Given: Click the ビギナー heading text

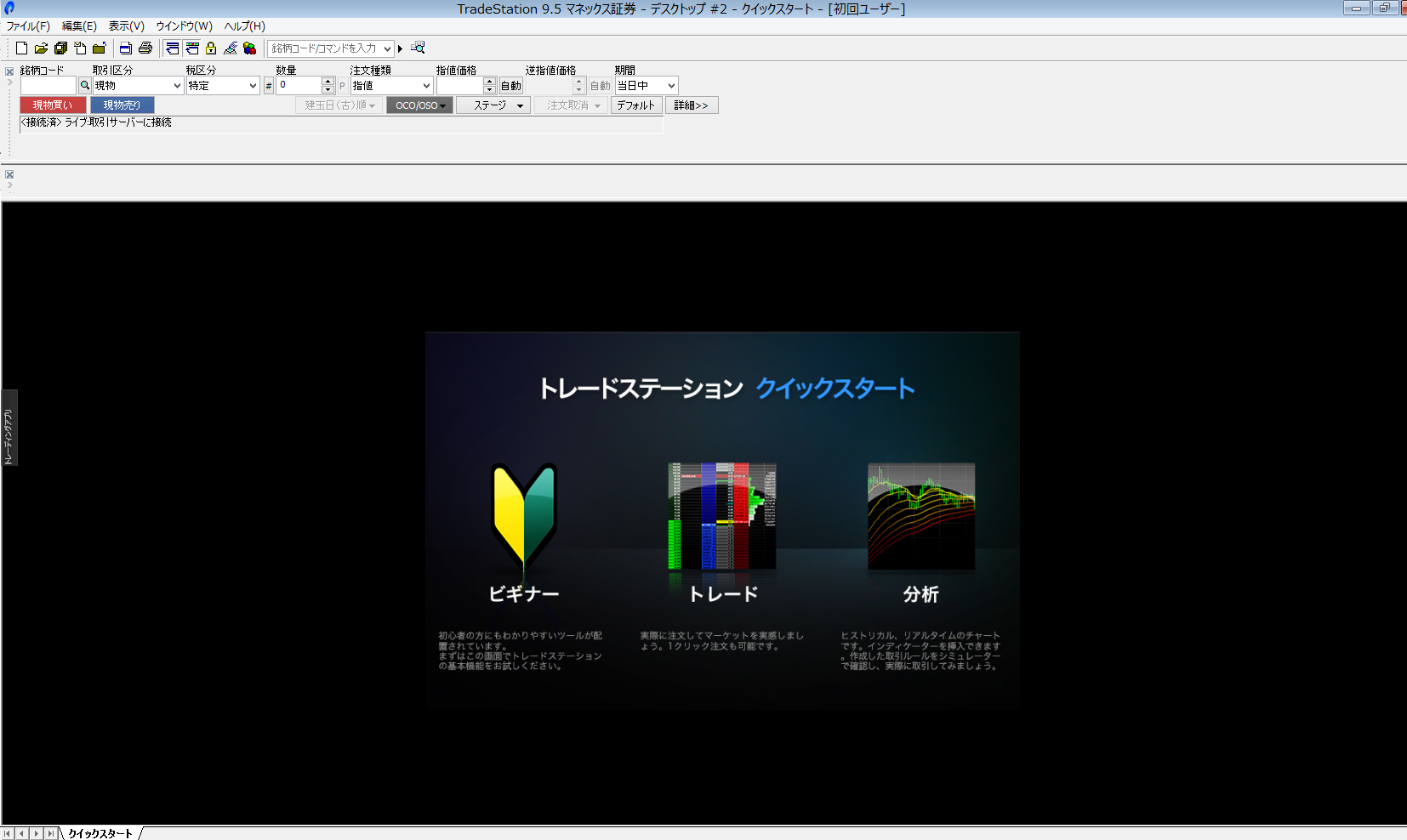Looking at the screenshot, I should 524,594.
